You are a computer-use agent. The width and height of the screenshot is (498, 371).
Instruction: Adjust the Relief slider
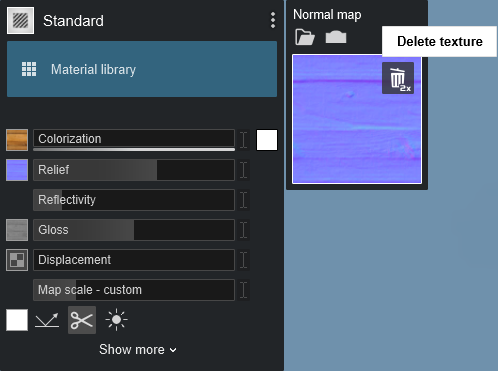(x=134, y=170)
